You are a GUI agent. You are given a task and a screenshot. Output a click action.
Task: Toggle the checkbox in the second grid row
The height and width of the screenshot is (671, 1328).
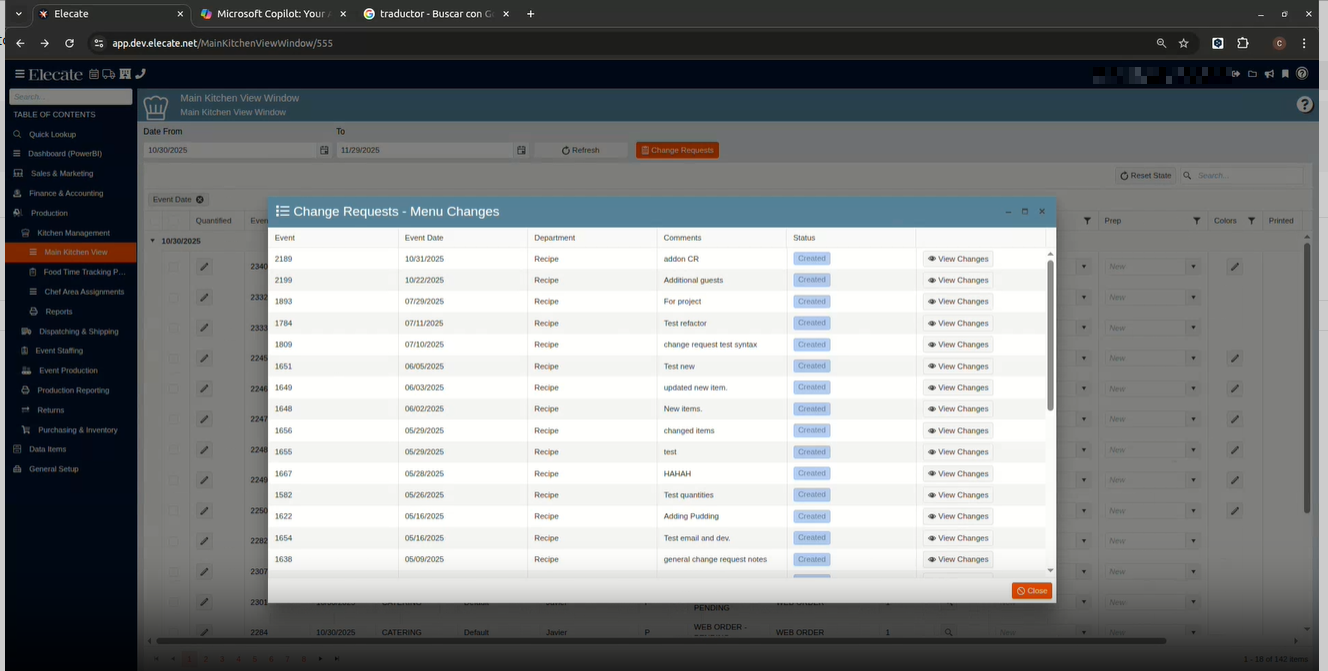(x=173, y=296)
